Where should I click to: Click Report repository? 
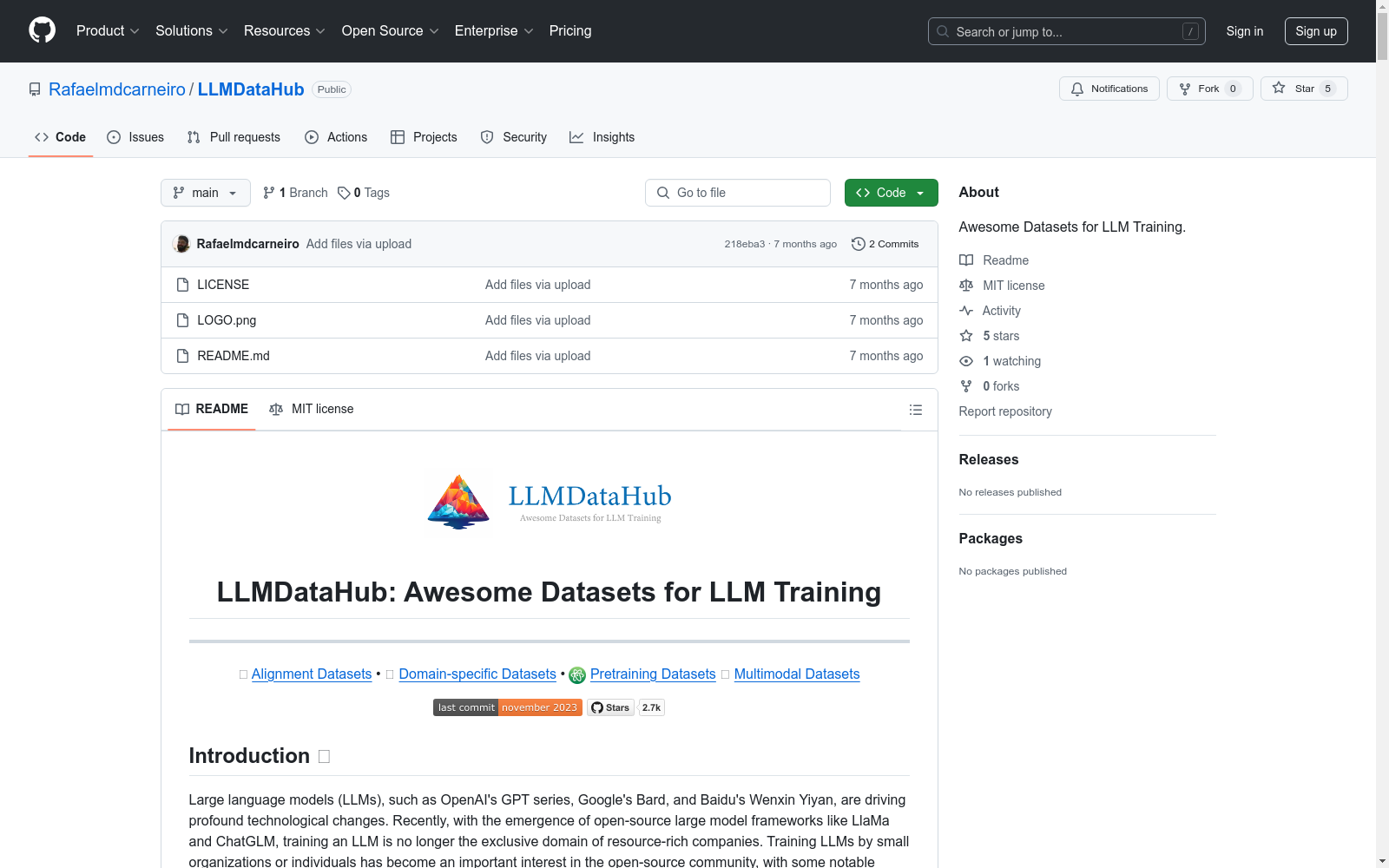pos(1005,411)
